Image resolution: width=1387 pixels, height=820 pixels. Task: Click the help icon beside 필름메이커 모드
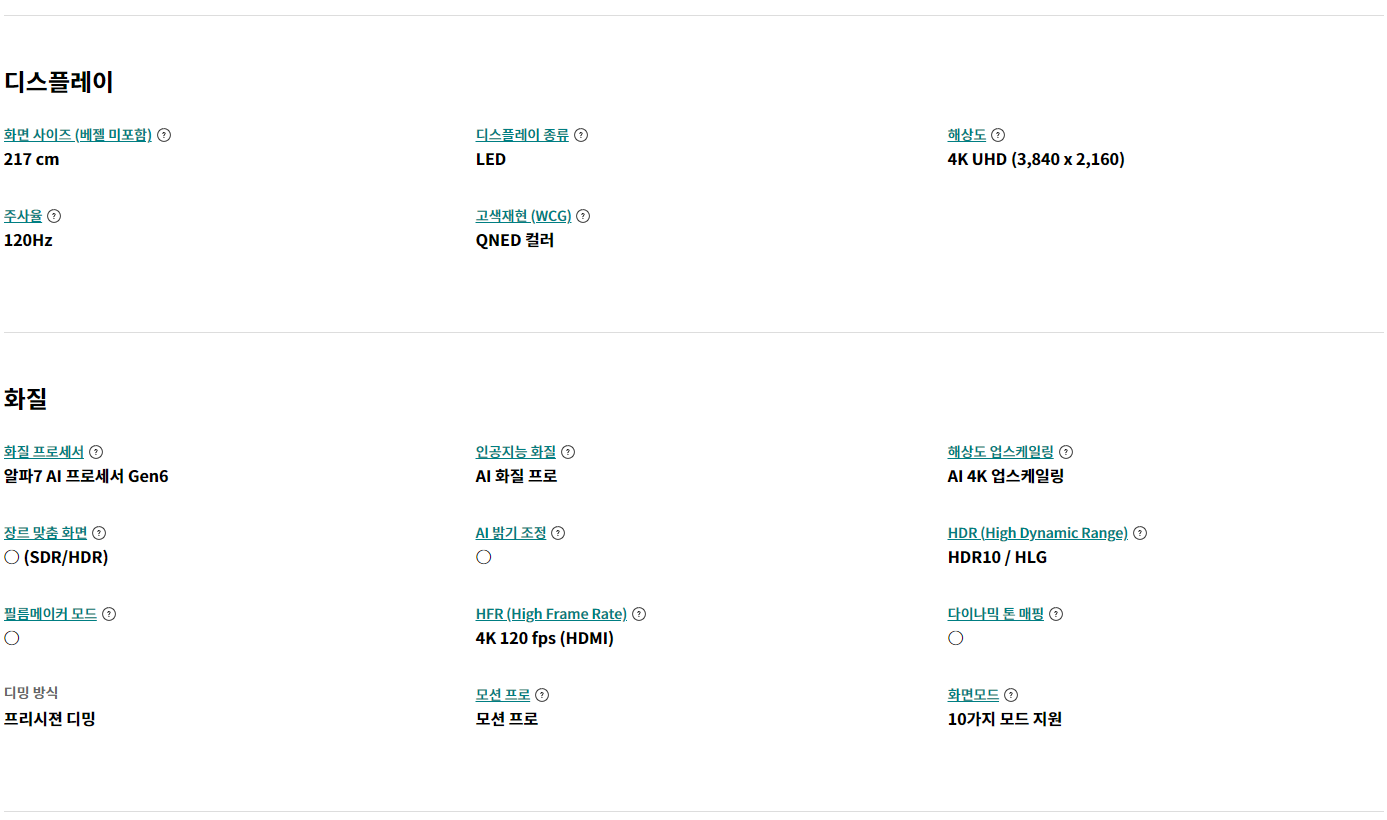click(109, 614)
